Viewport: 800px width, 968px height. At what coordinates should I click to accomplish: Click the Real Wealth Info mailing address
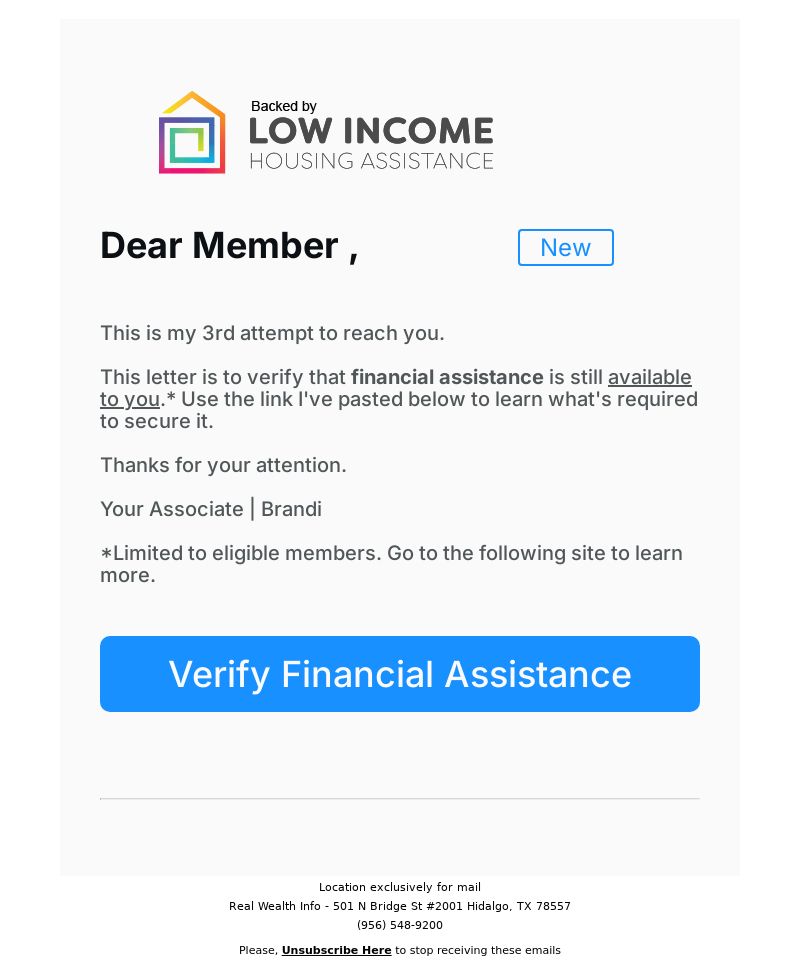(400, 906)
